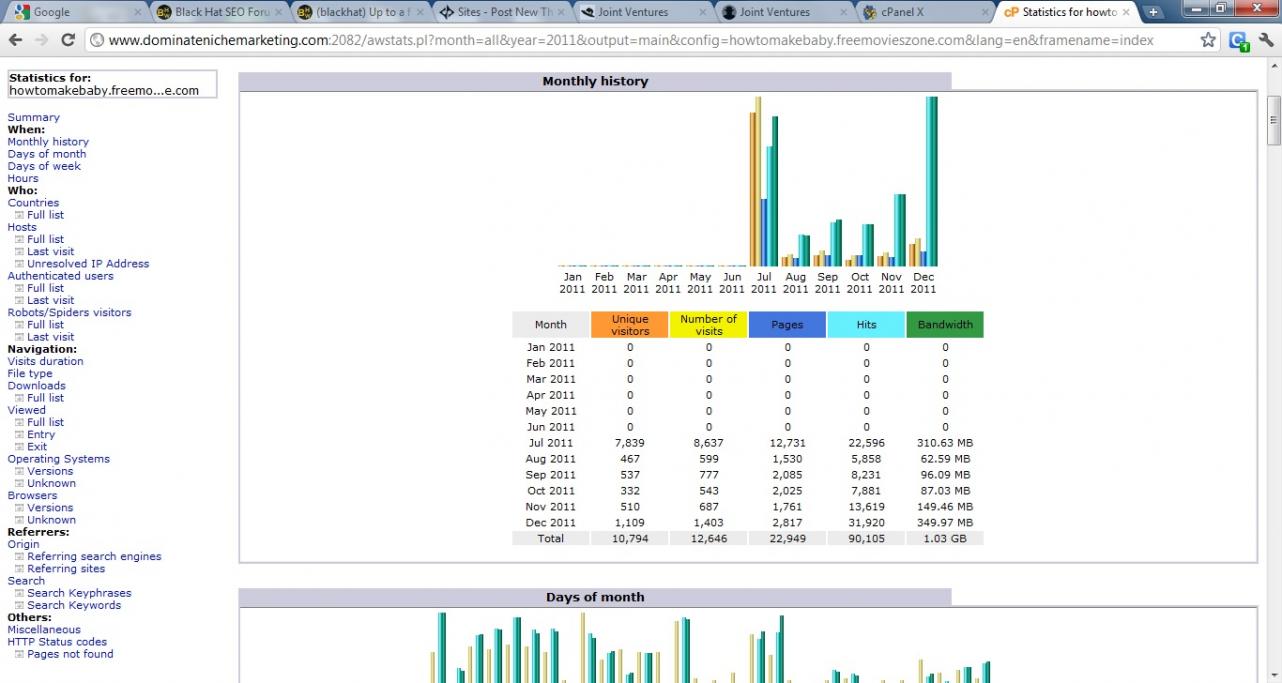Screen dimensions: 1282x683
Task: Reload the page with refresh icon
Action: point(68,40)
